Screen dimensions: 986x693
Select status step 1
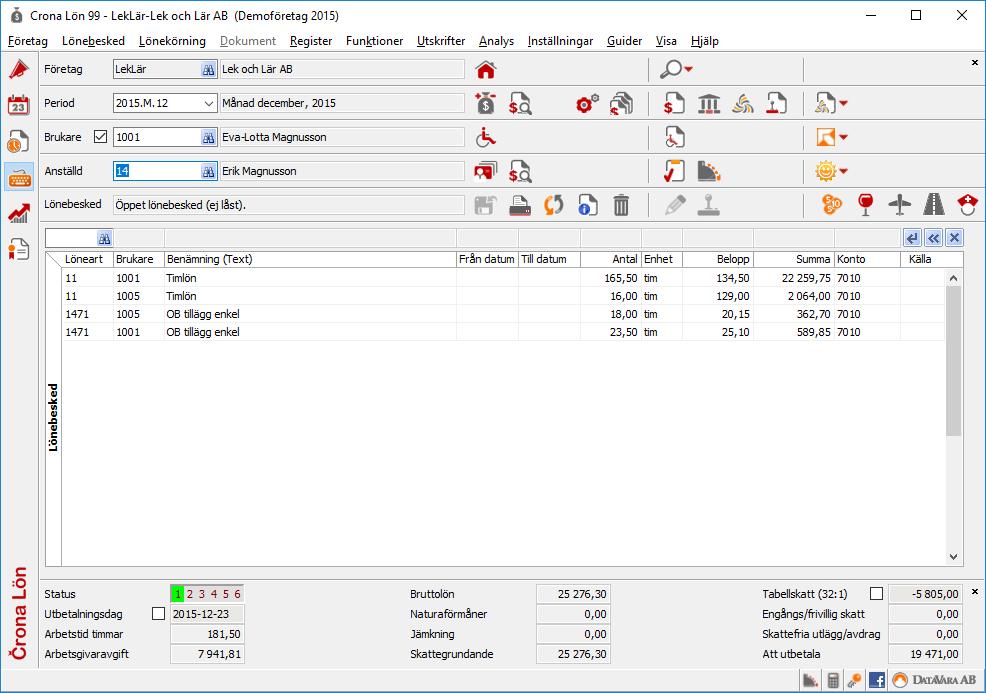pyautogui.click(x=178, y=594)
